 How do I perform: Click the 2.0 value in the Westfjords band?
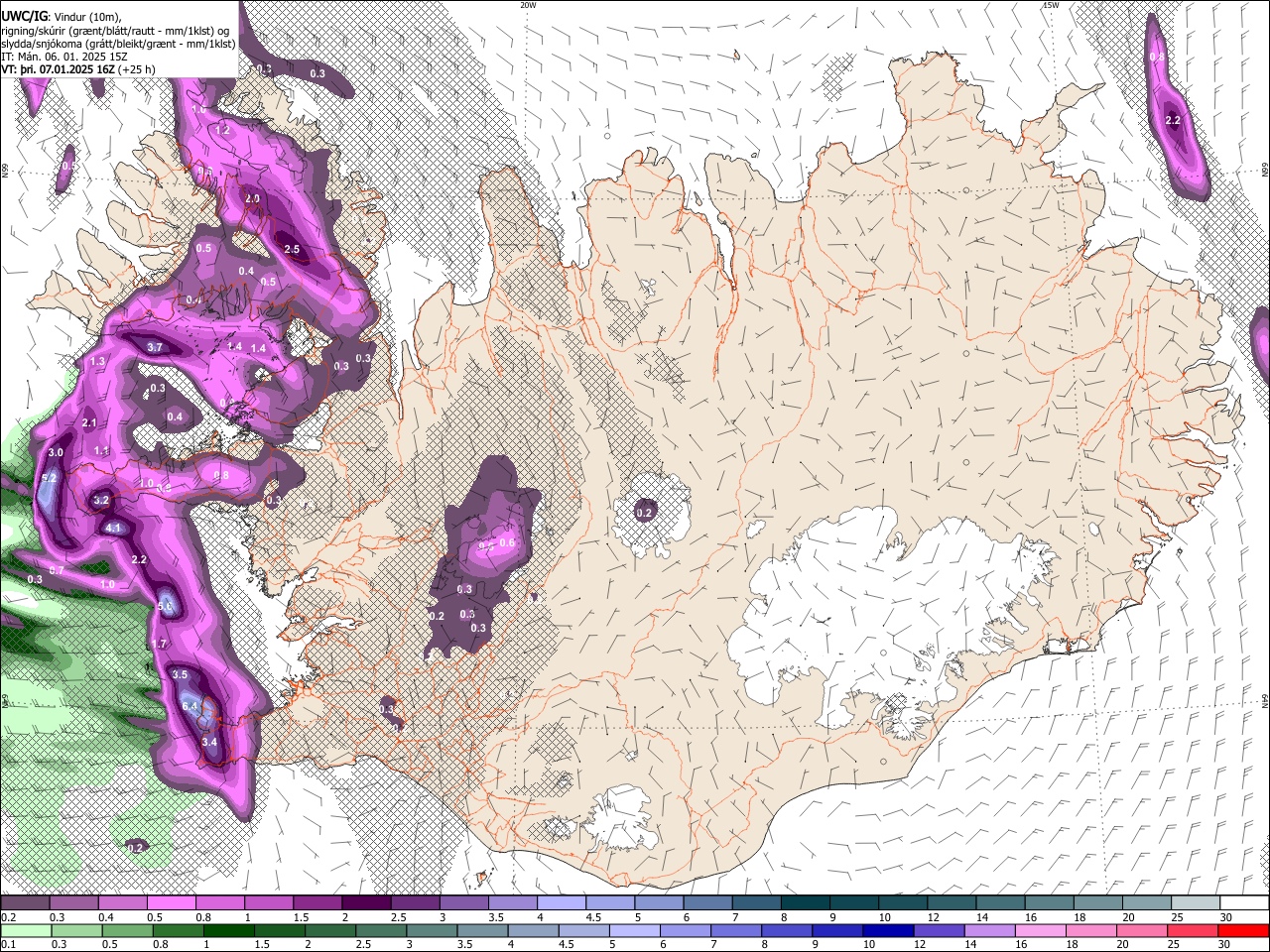pyautogui.click(x=252, y=198)
